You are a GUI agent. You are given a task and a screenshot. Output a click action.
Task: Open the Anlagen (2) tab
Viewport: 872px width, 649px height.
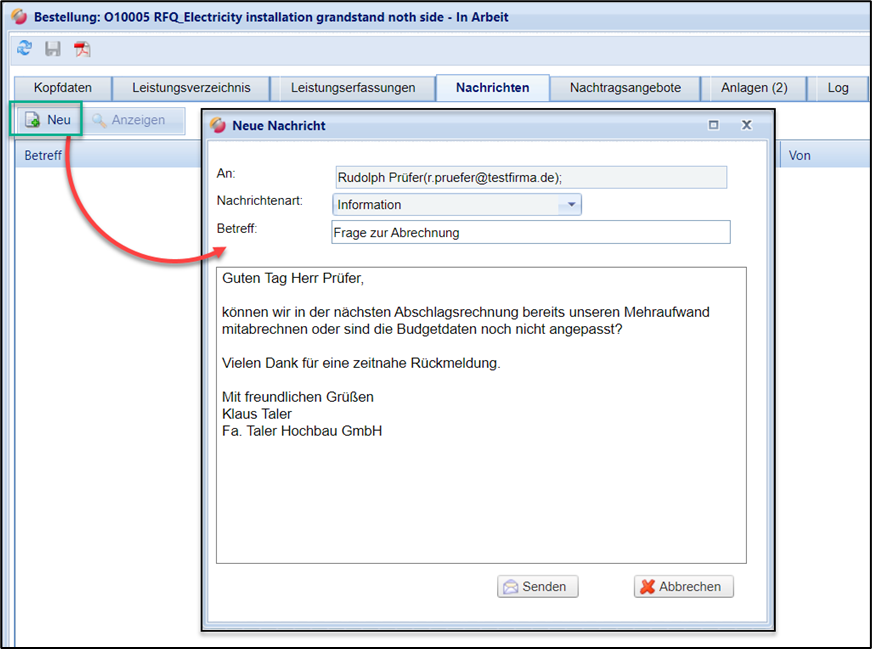[754, 88]
